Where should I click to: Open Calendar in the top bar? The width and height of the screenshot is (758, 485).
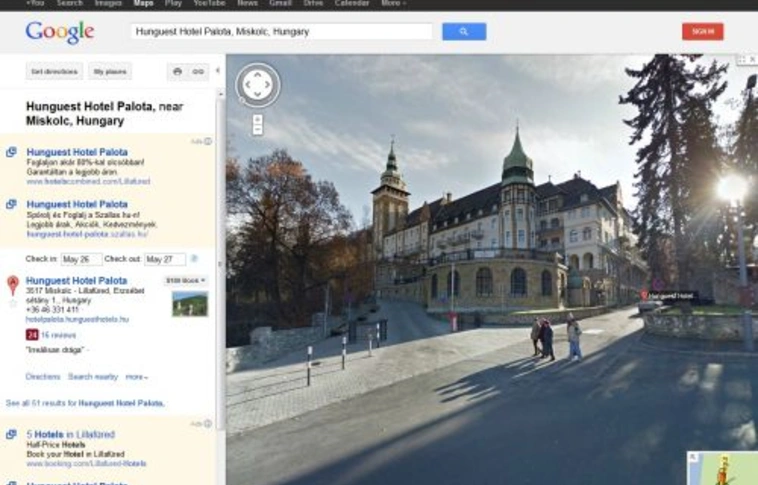(x=352, y=3)
